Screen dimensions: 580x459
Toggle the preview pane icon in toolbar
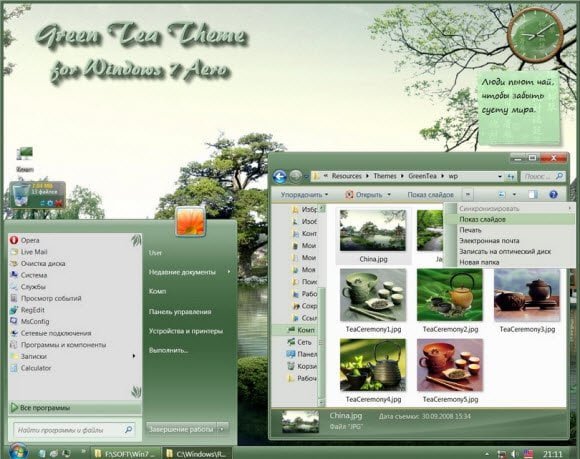pyautogui.click(x=533, y=195)
